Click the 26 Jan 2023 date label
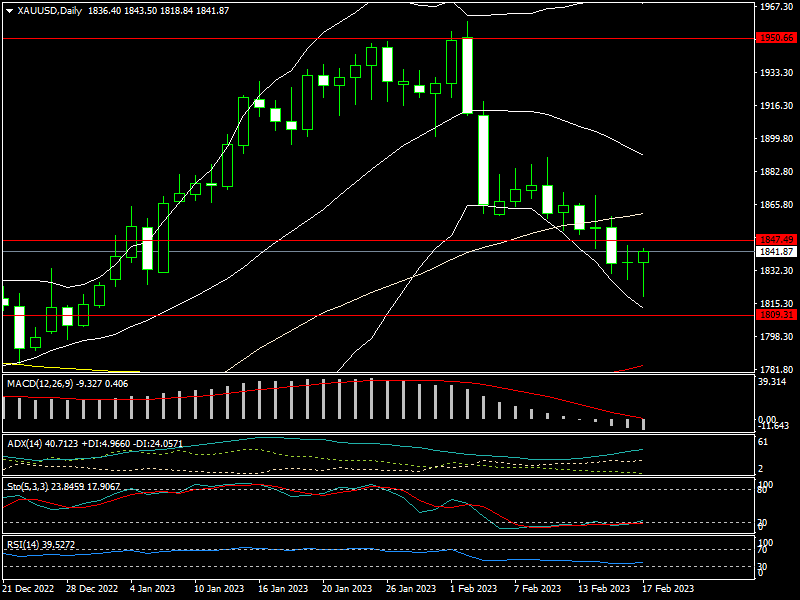The height and width of the screenshot is (600, 800). pyautogui.click(x=411, y=588)
